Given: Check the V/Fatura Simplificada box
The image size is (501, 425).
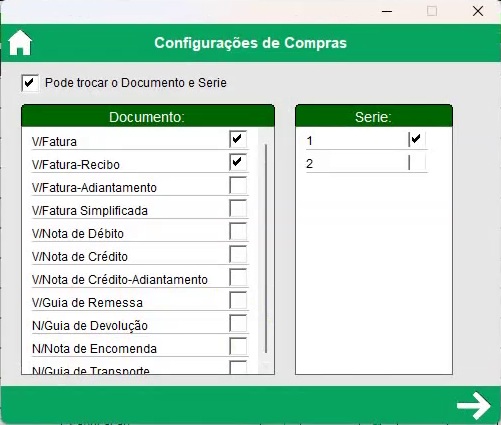Looking at the screenshot, I should coord(238,208).
